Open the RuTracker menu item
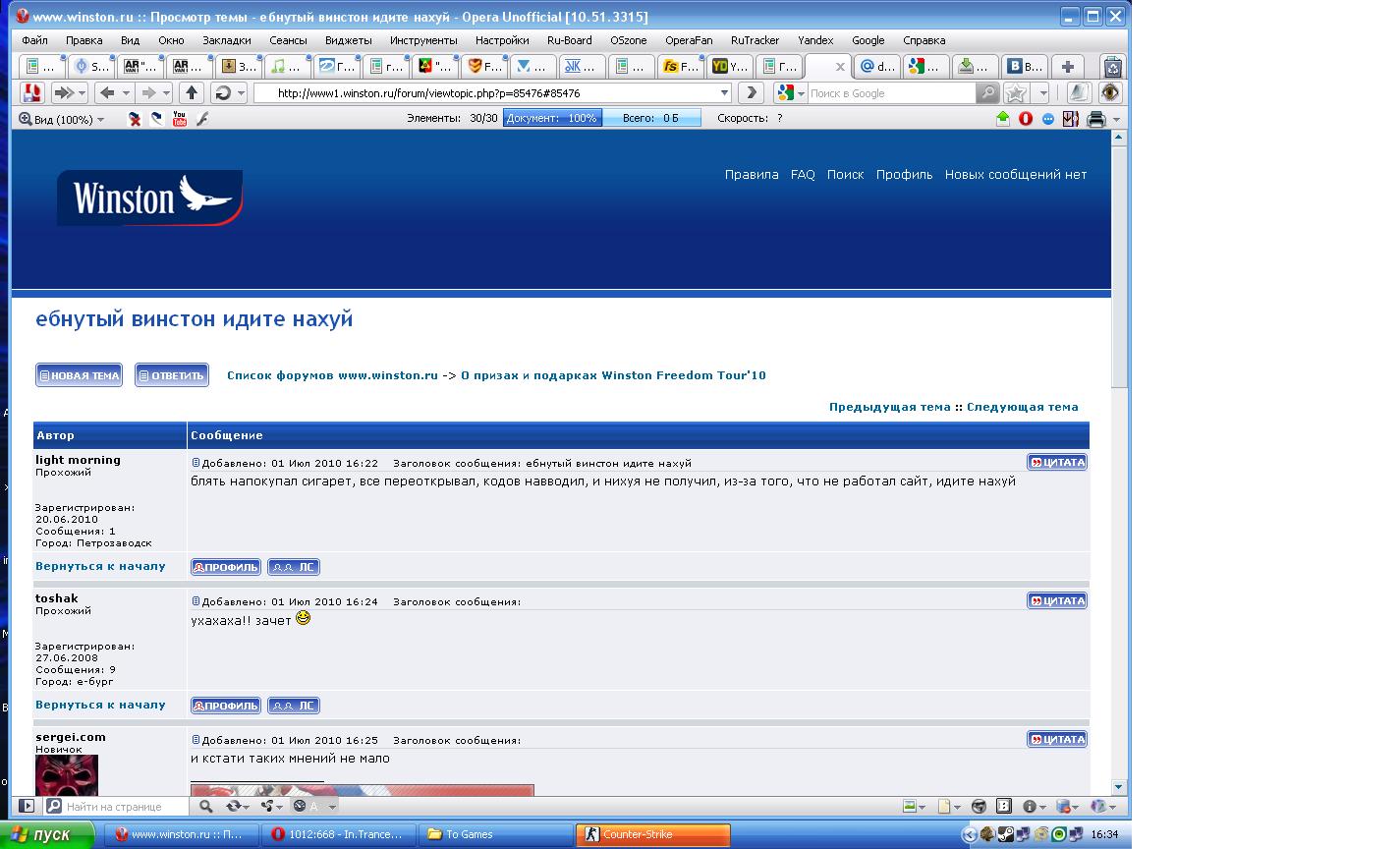 [755, 40]
